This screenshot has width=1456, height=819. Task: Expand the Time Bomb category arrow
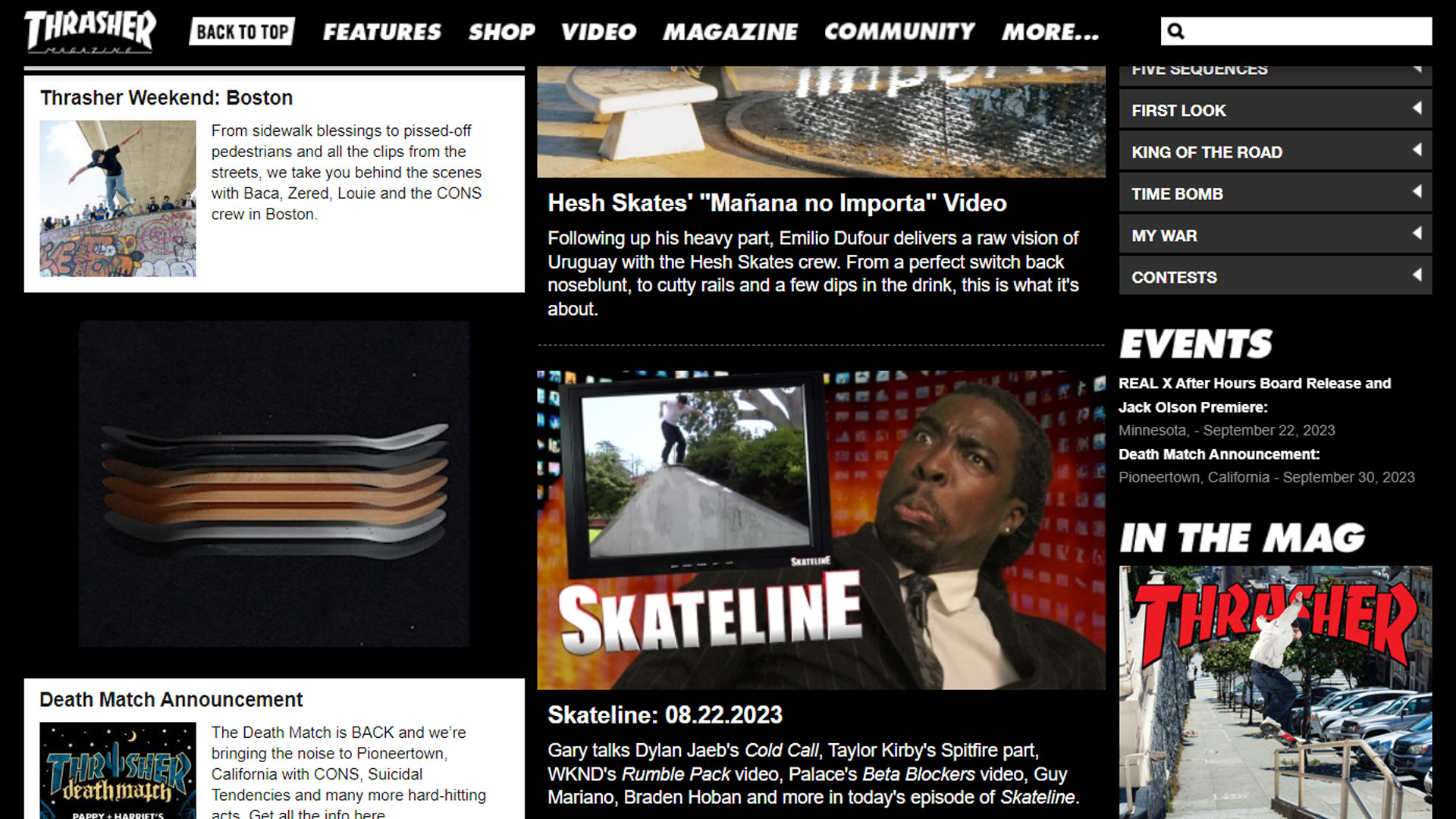coord(1417,192)
